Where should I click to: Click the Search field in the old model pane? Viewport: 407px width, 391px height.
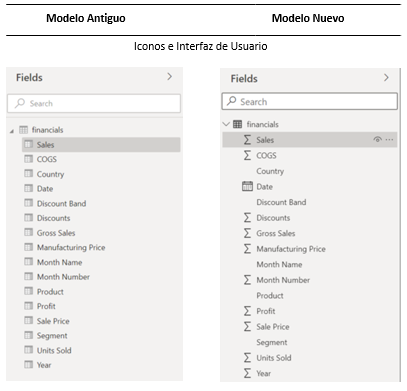pos(94,103)
